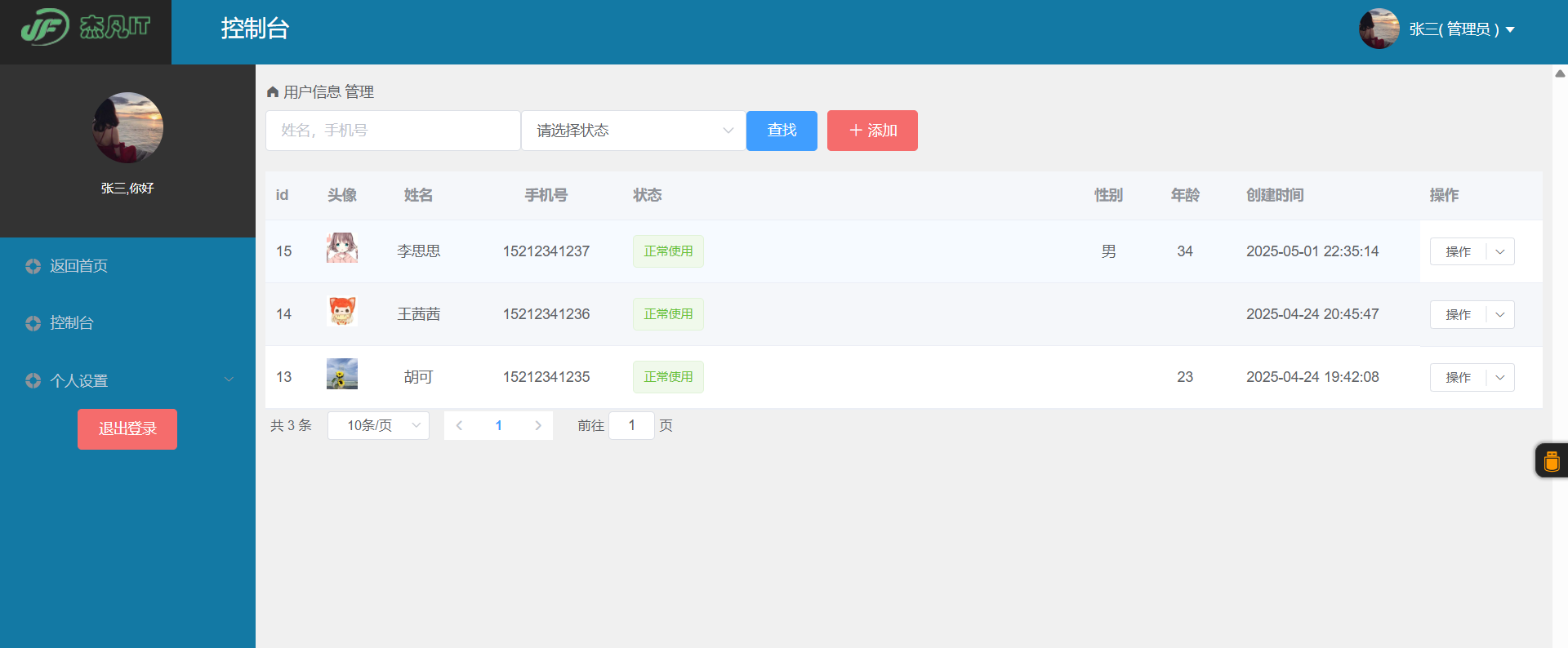Click the 添加 add button
Image resolution: width=1568 pixels, height=648 pixels.
[x=872, y=131]
